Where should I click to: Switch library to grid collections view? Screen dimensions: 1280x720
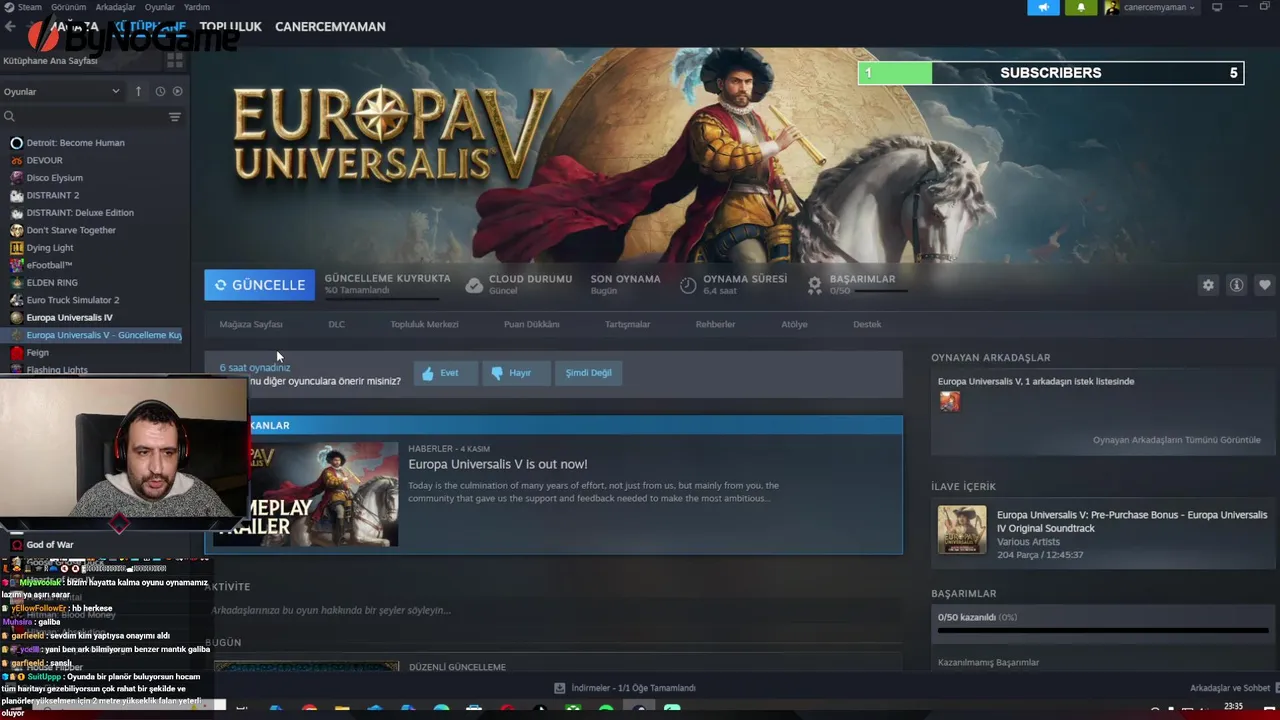[175, 60]
